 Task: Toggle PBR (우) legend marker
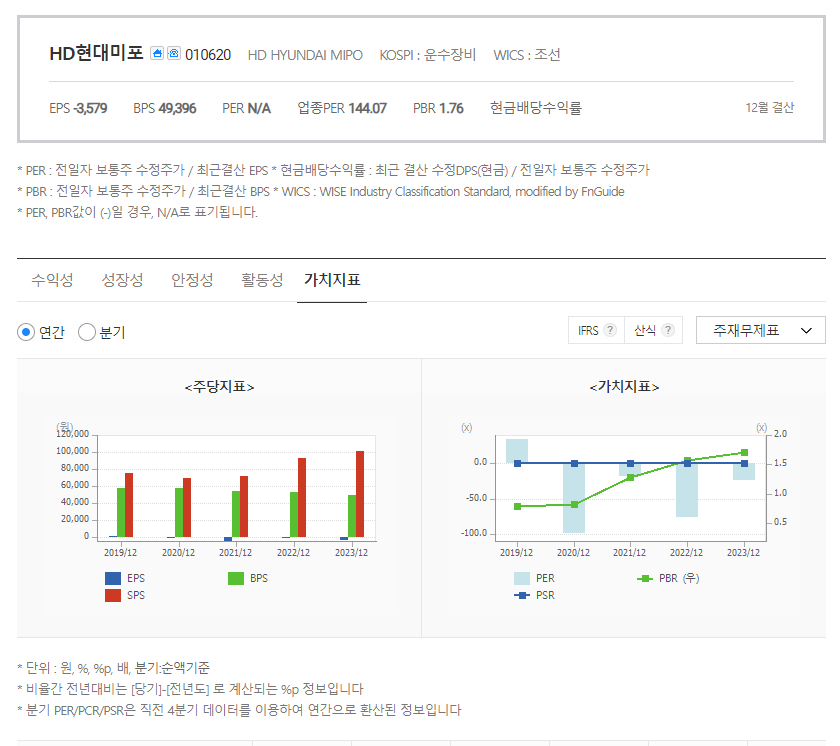click(x=644, y=578)
